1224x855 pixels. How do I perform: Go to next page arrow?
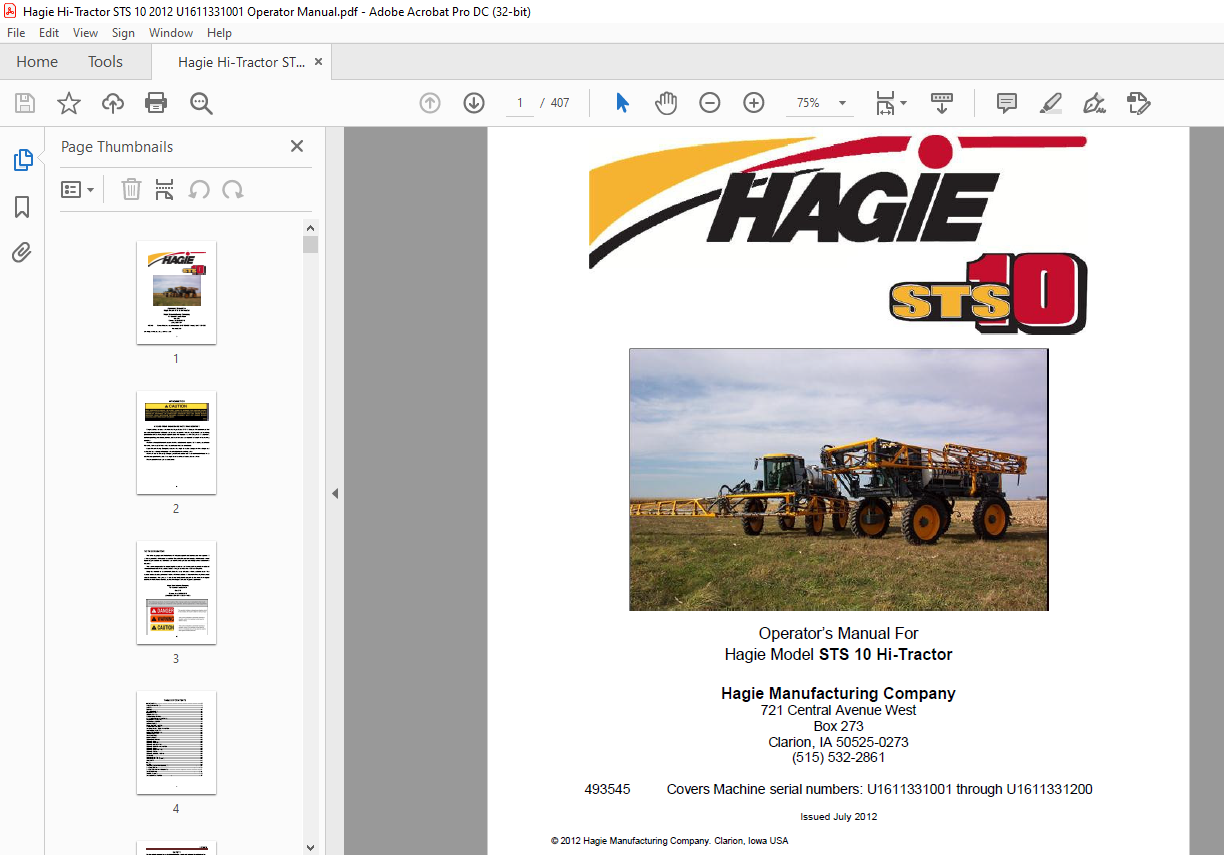[x=474, y=103]
